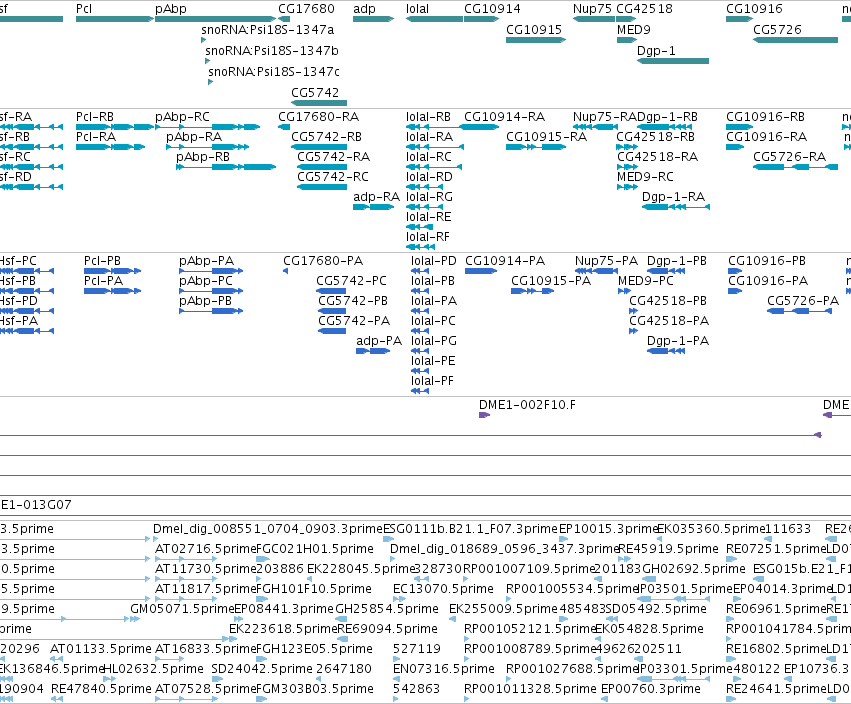Image resolution: width=851 pixels, height=704 pixels.
Task: Select the Dgp-1 gene feature
Action: pyautogui.click(x=673, y=61)
